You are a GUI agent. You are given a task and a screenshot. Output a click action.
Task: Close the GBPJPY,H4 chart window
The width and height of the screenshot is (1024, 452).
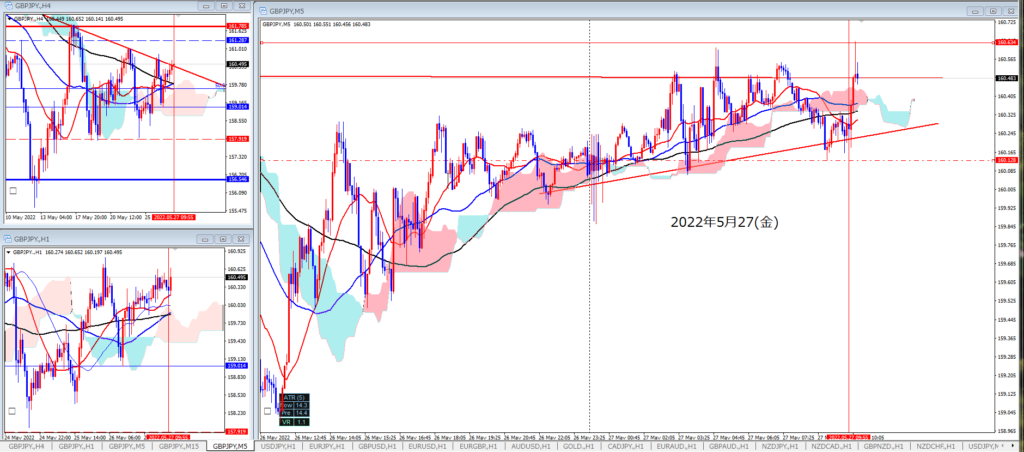(x=243, y=6)
